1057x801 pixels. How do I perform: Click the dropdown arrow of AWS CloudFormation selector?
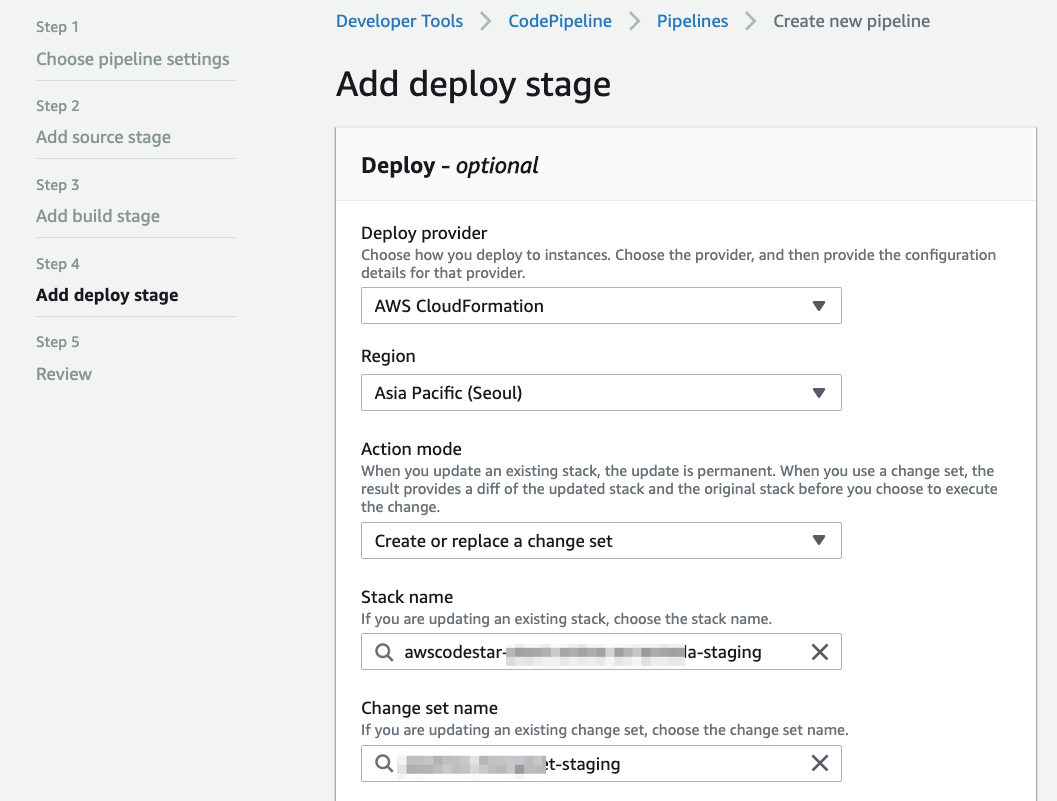point(819,306)
